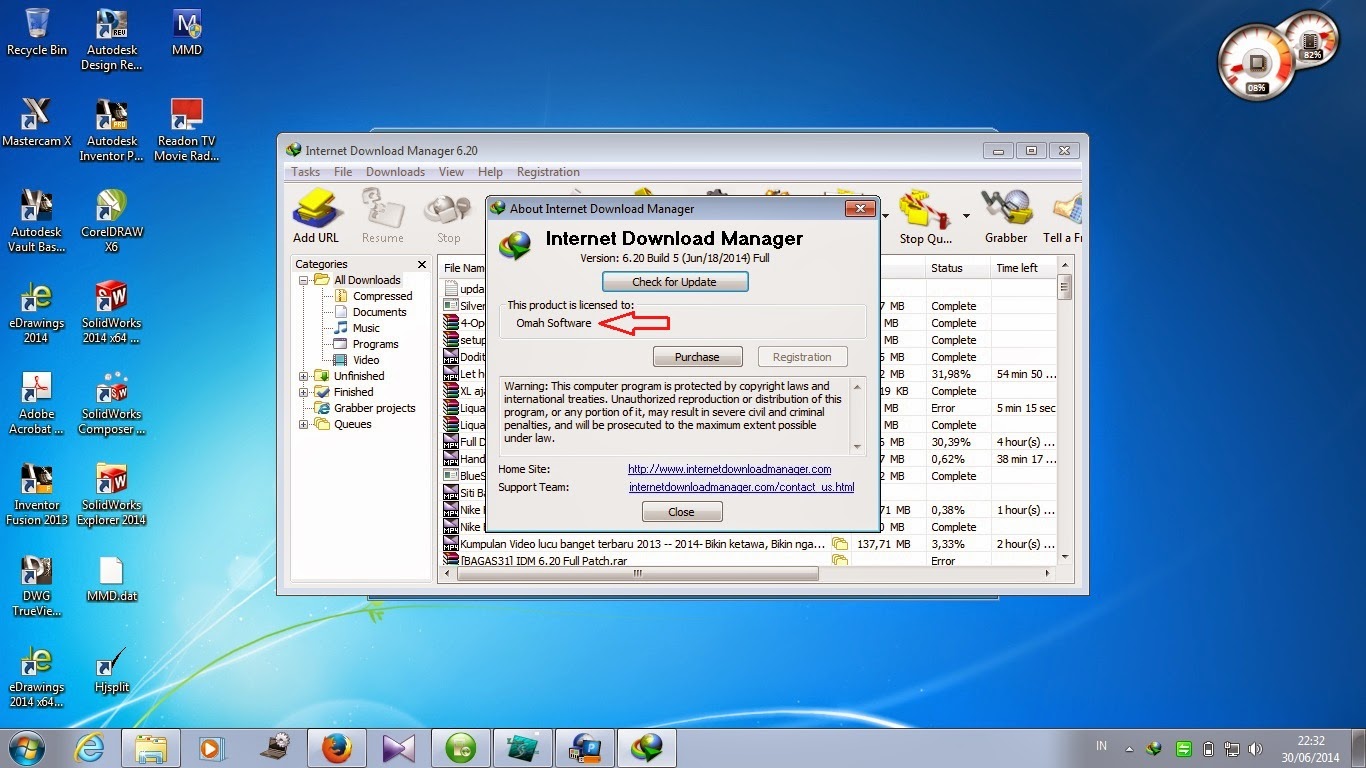Select the Autodesk Vault Basic desktop shortcut
This screenshot has height=768, width=1366.
(x=37, y=221)
